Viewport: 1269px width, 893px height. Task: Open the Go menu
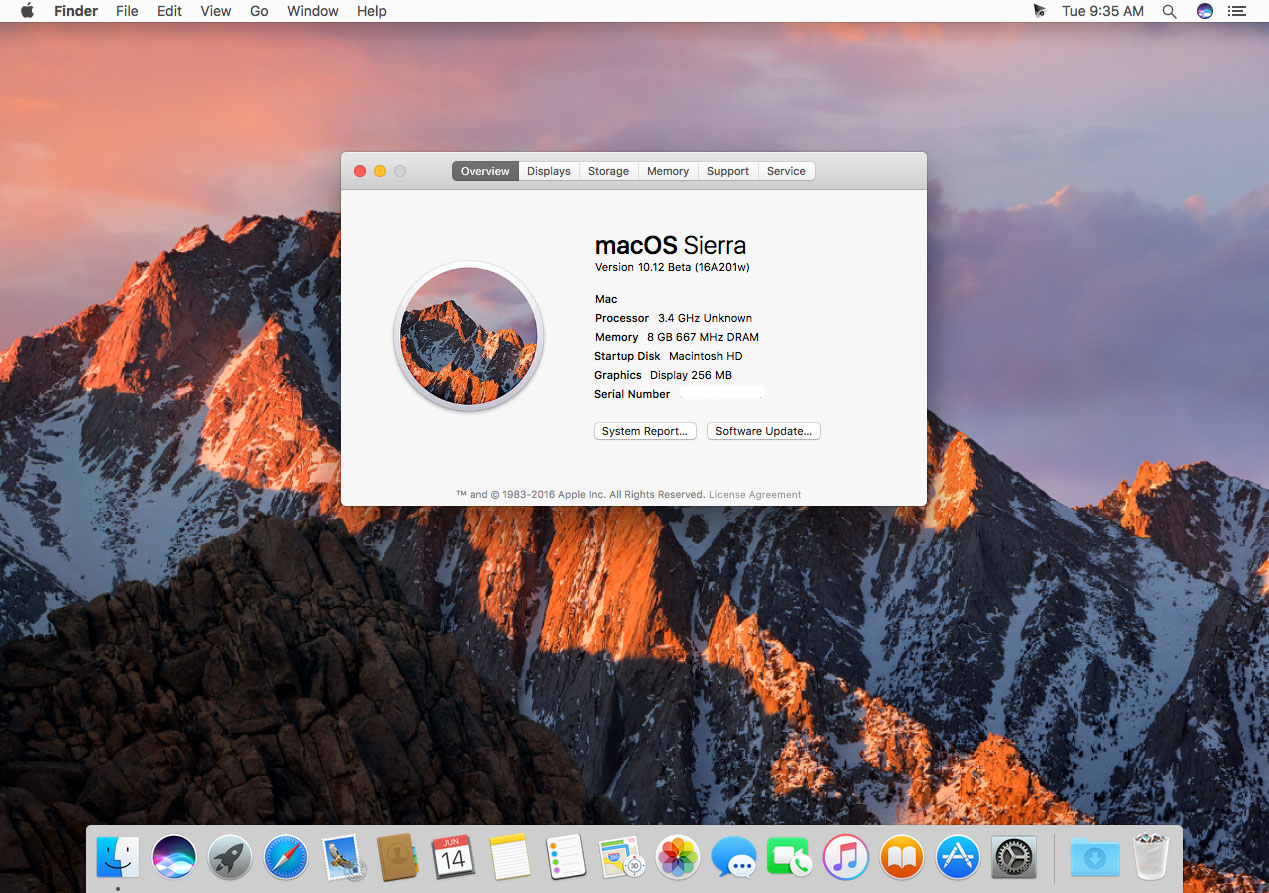259,11
